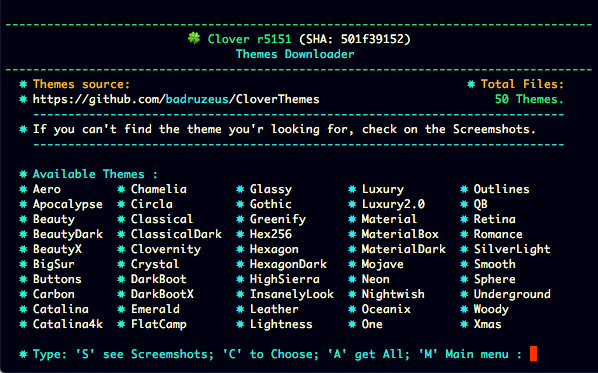Select the Circla theme
598x373 pixels.
(152, 204)
